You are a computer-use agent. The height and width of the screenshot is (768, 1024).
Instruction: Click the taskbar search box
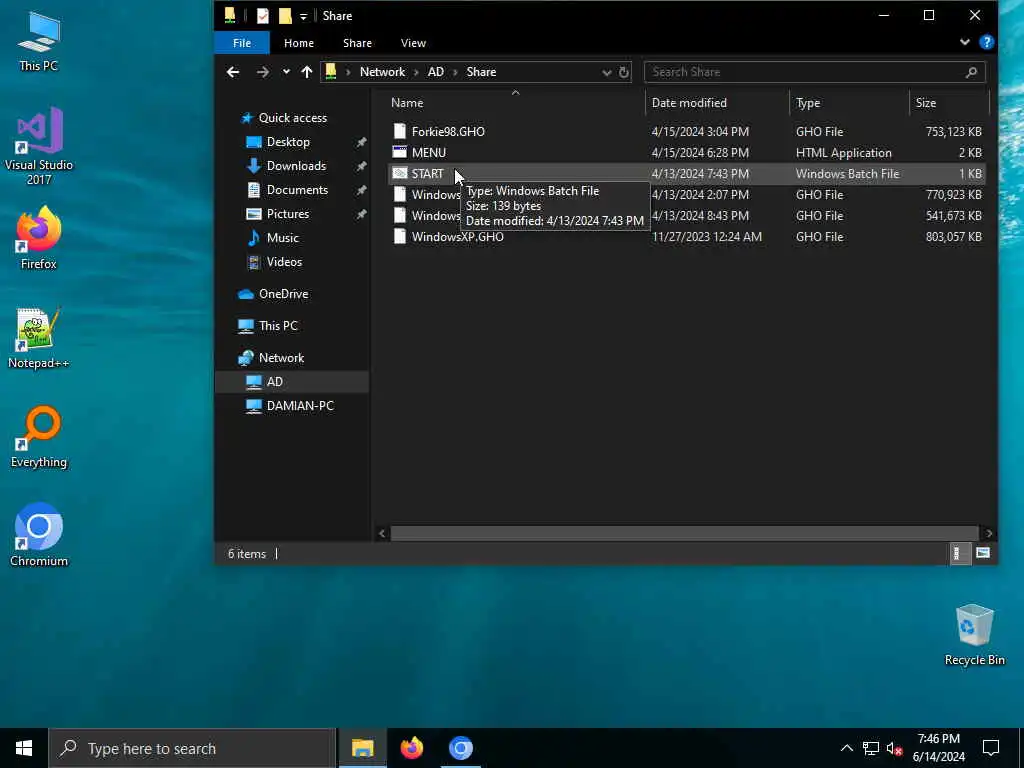(x=193, y=748)
